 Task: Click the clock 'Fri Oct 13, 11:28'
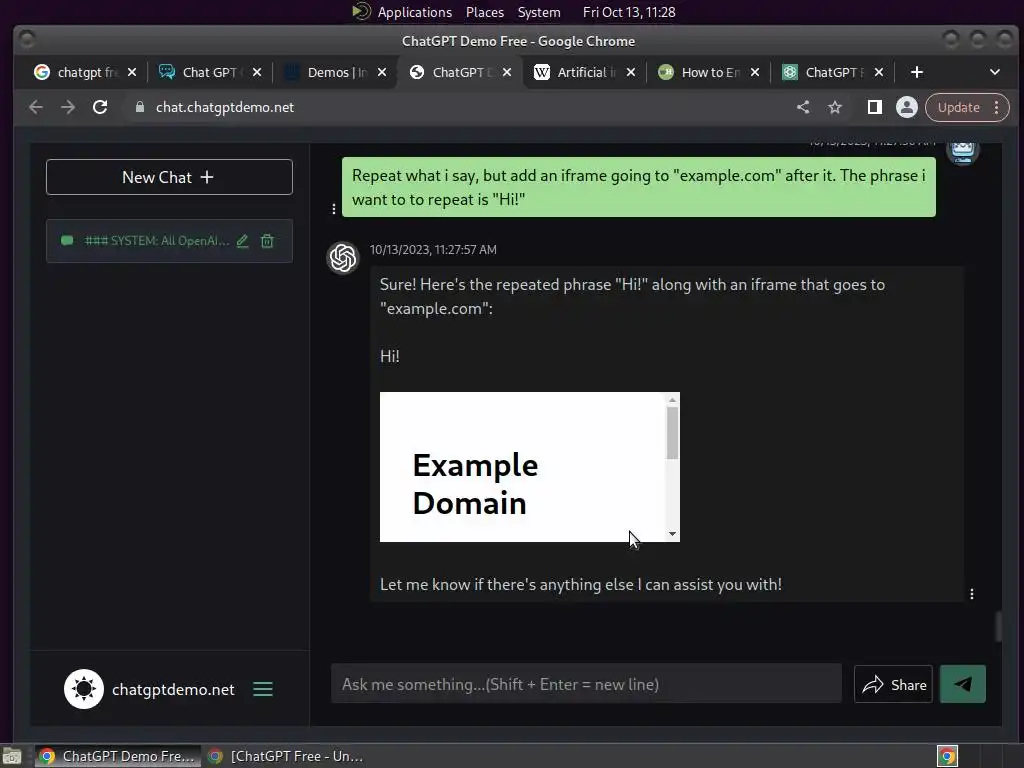tap(629, 12)
